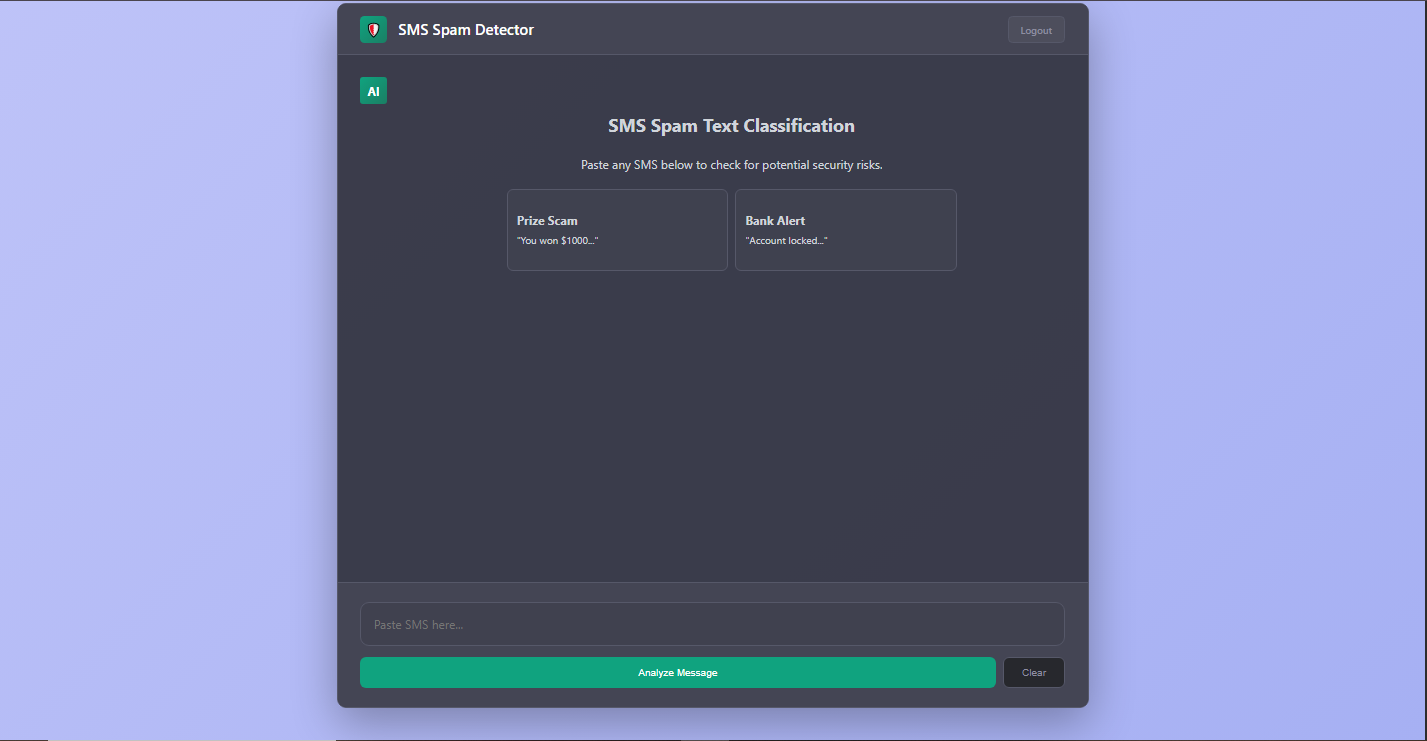
Task: Click the SMS Spam Text Classification heading
Action: pyautogui.click(x=732, y=126)
